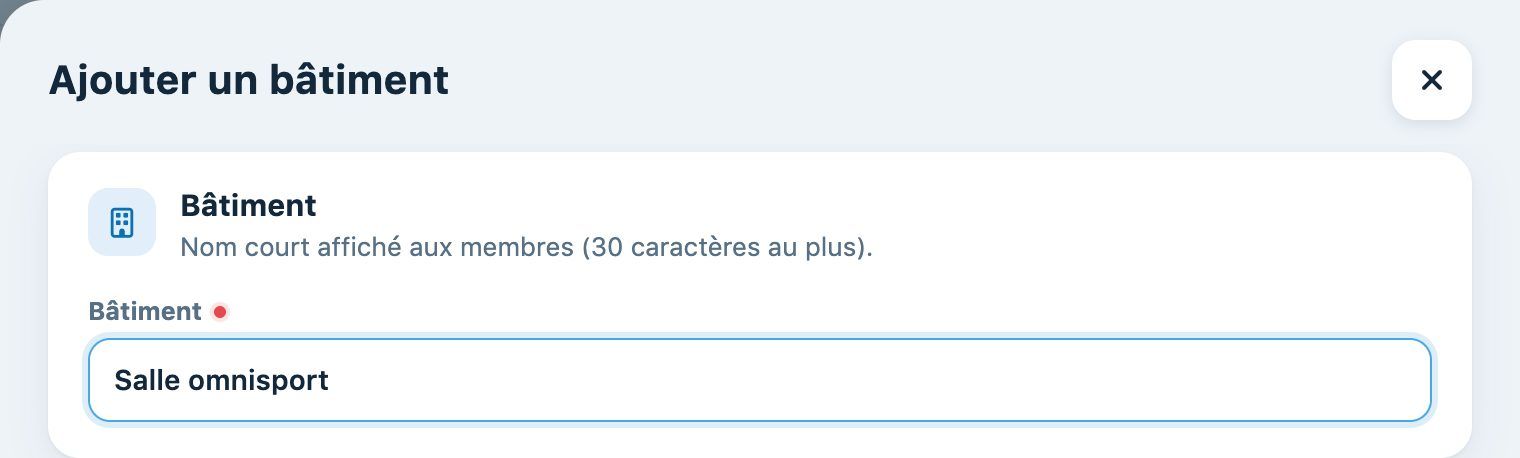Click the X icon at top right
This screenshot has width=1520, height=458.
[1431, 80]
